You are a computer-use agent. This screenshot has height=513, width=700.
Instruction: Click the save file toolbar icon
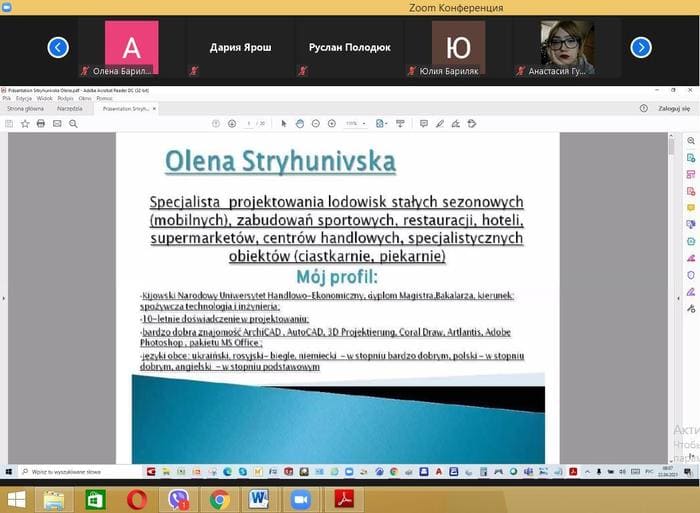tap(9, 124)
